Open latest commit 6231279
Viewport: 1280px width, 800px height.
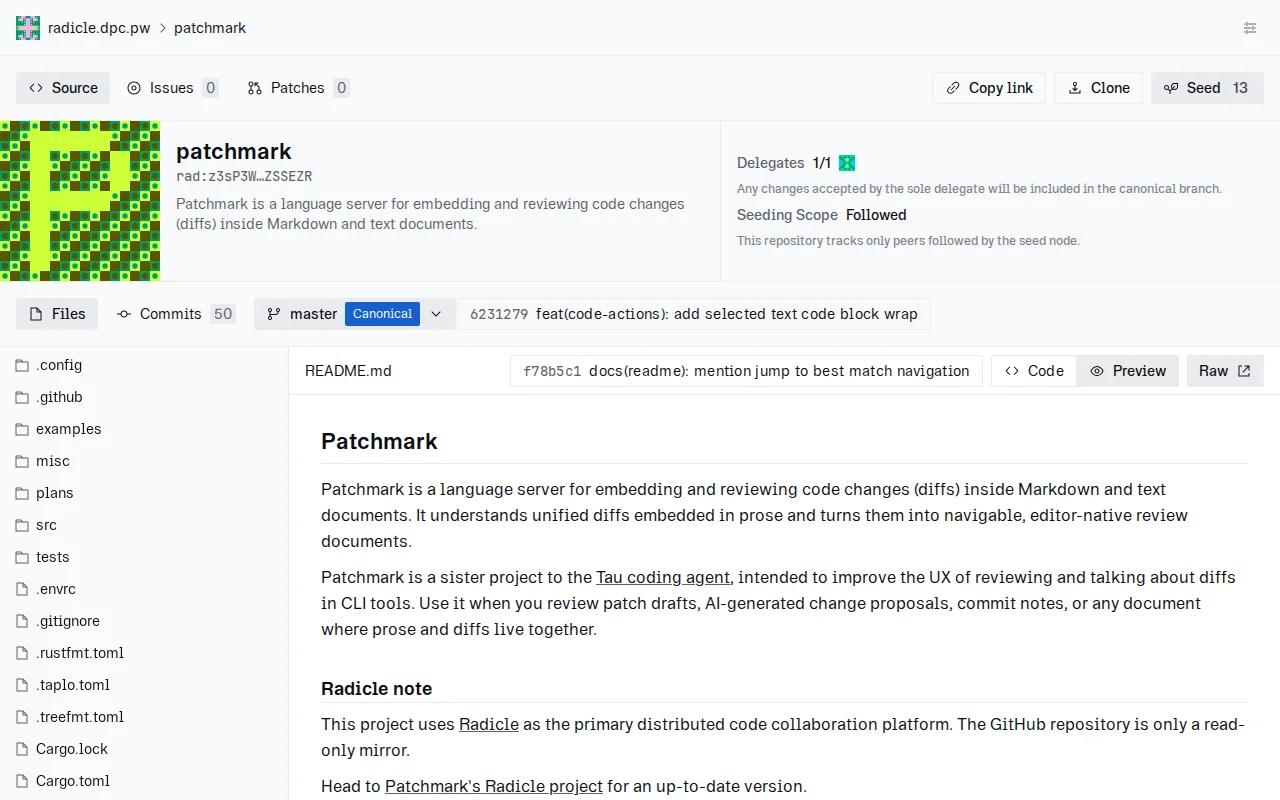(694, 314)
